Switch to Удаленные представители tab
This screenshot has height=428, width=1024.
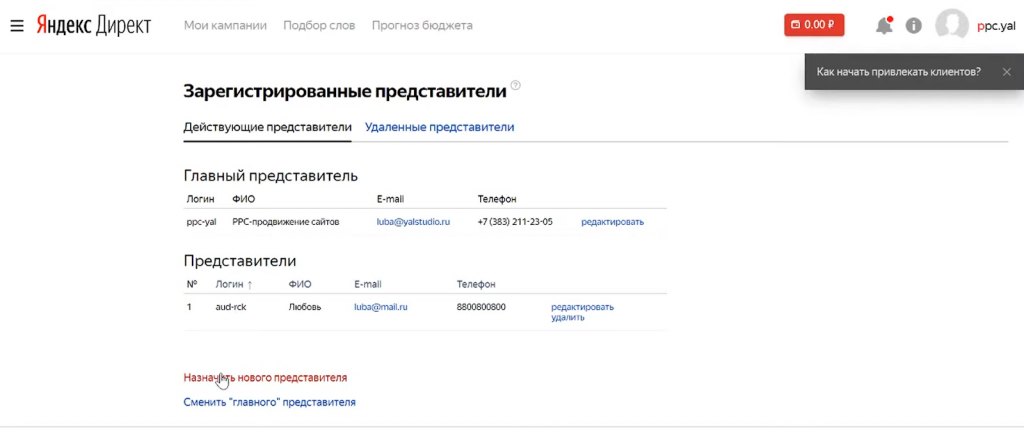point(440,127)
